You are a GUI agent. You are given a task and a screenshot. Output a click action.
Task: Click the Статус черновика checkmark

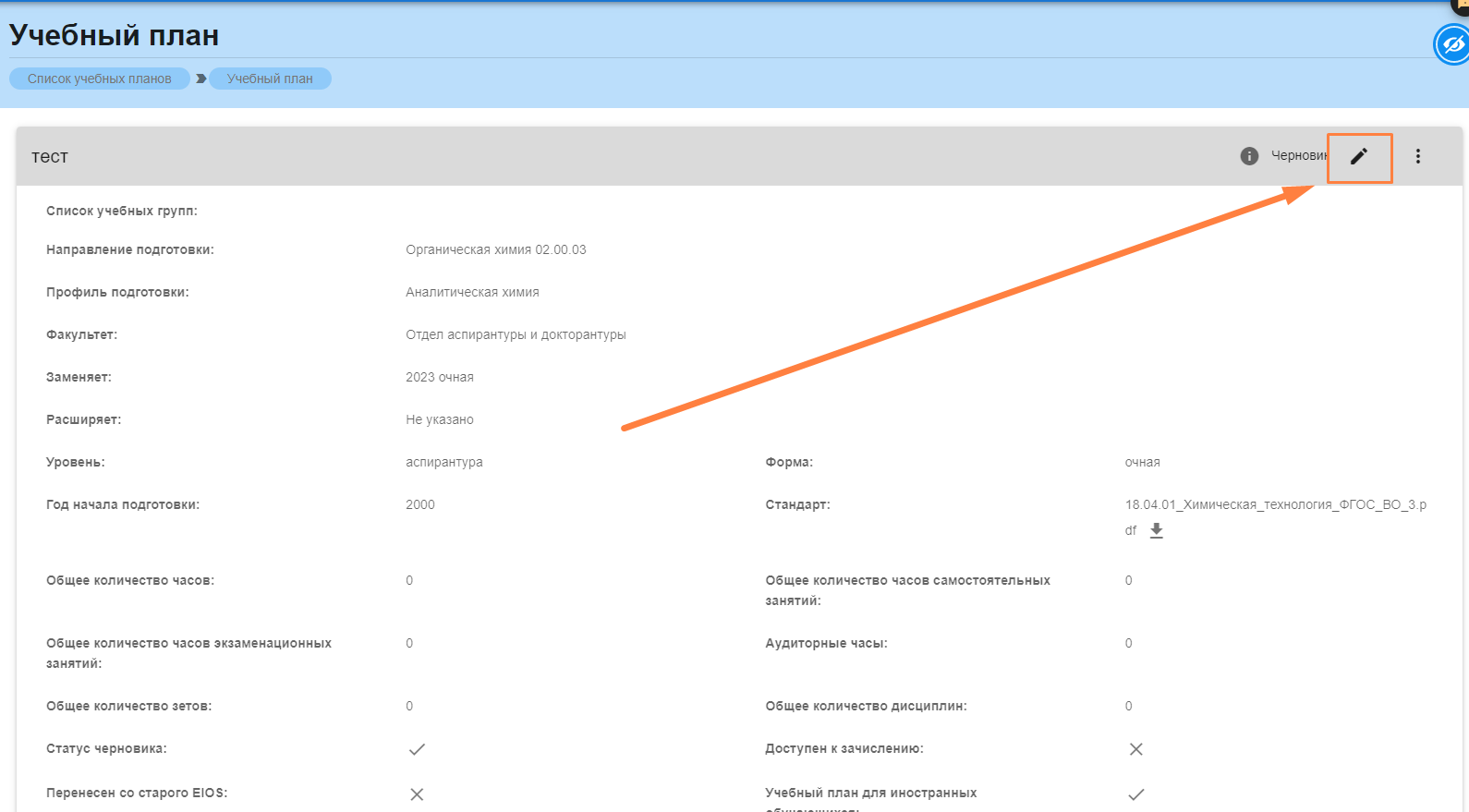pyautogui.click(x=417, y=749)
